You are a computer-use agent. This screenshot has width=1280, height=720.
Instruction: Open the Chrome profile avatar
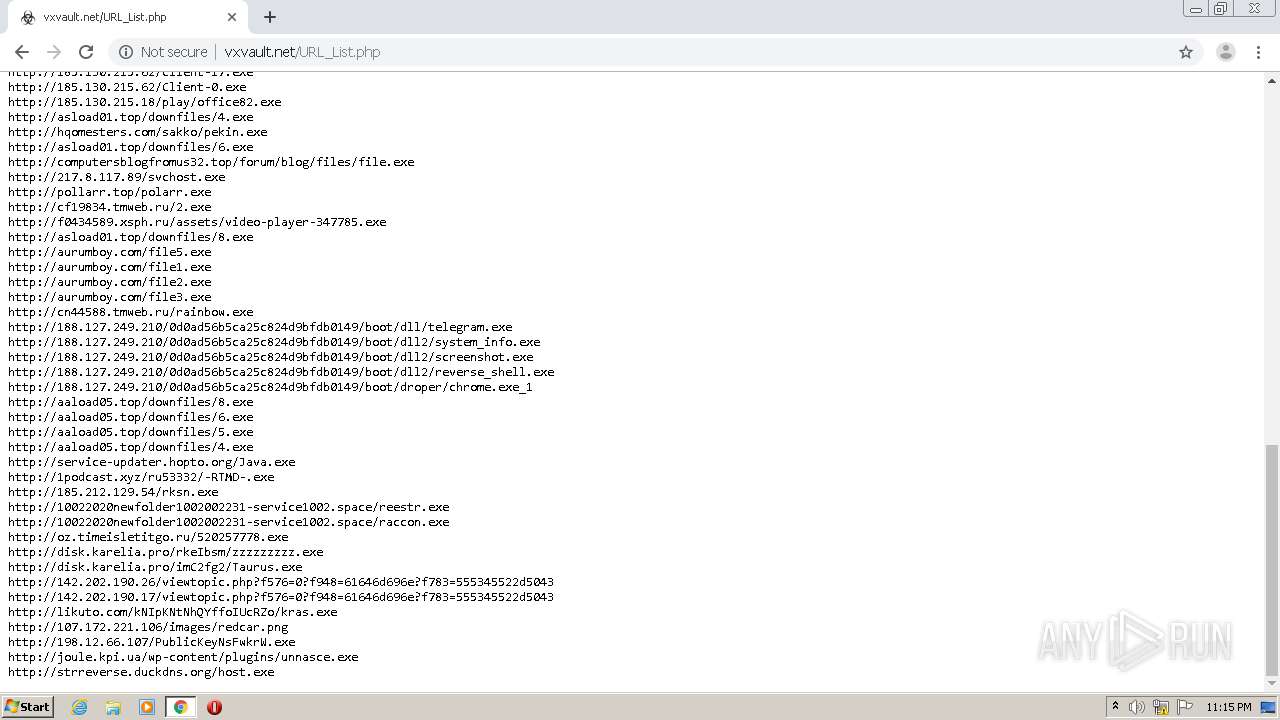[x=1225, y=52]
